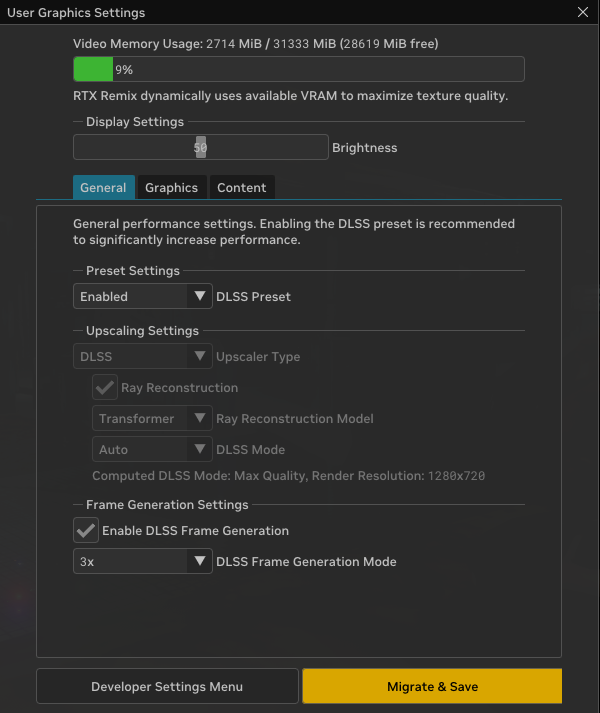
Task: Open the DLSS Frame Generation Mode dropdown
Action: 143,562
